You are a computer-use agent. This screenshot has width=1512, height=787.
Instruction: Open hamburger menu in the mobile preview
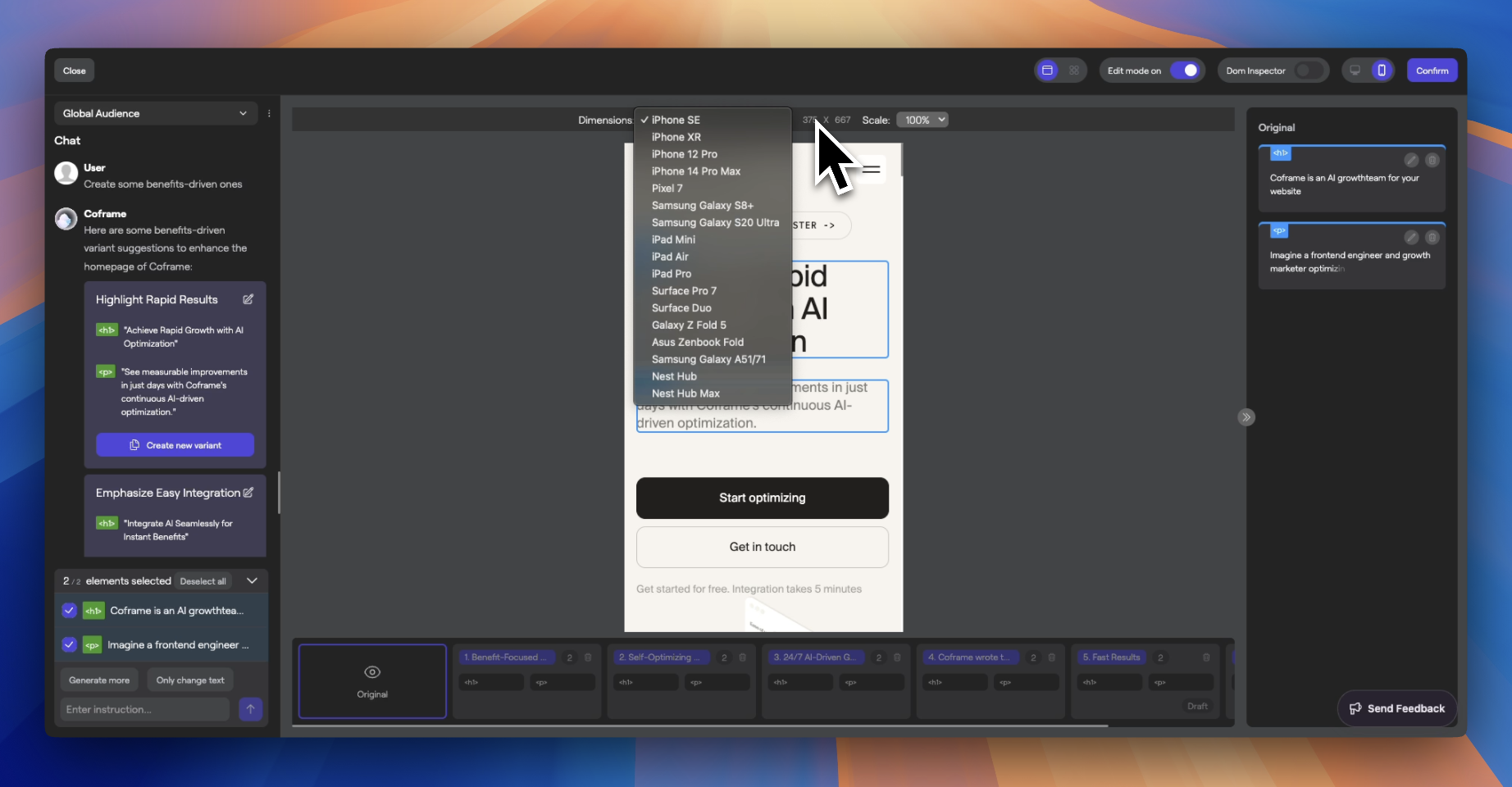pos(872,170)
